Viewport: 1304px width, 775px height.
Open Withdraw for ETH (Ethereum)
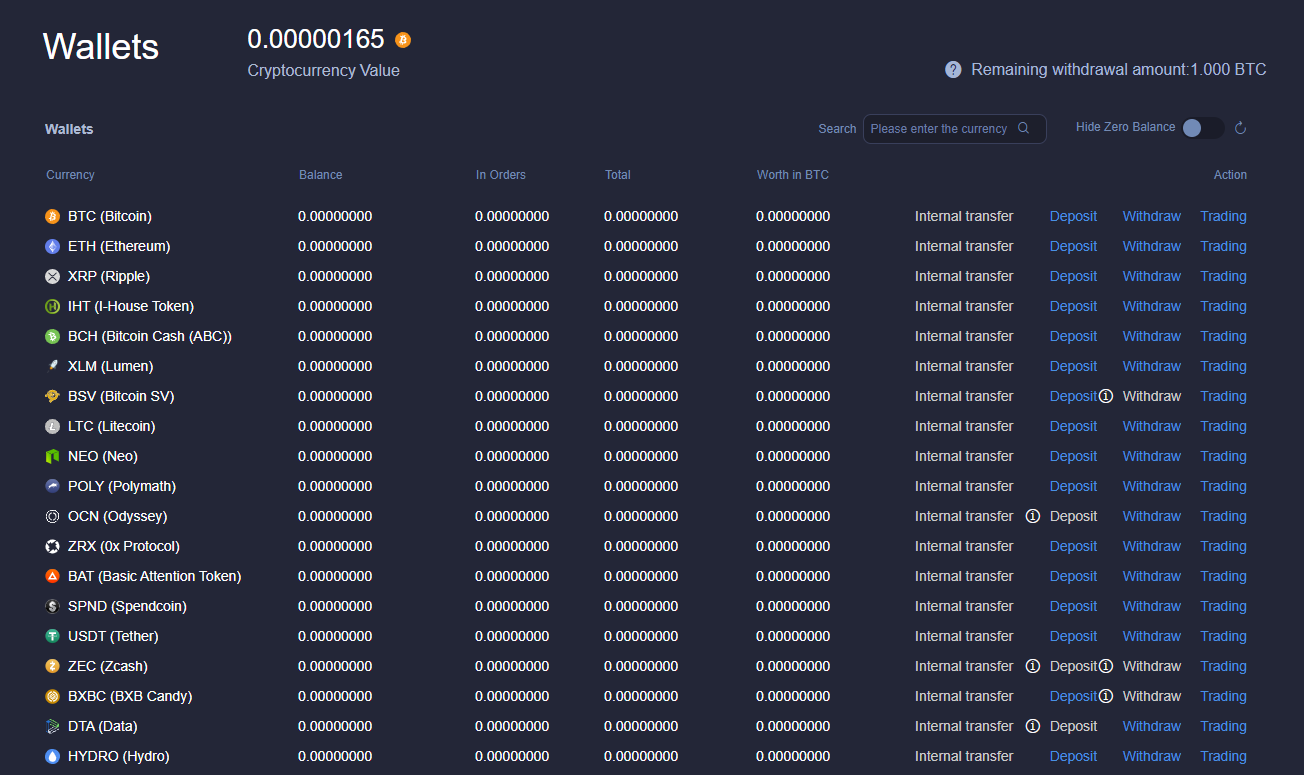pyautogui.click(x=1152, y=246)
